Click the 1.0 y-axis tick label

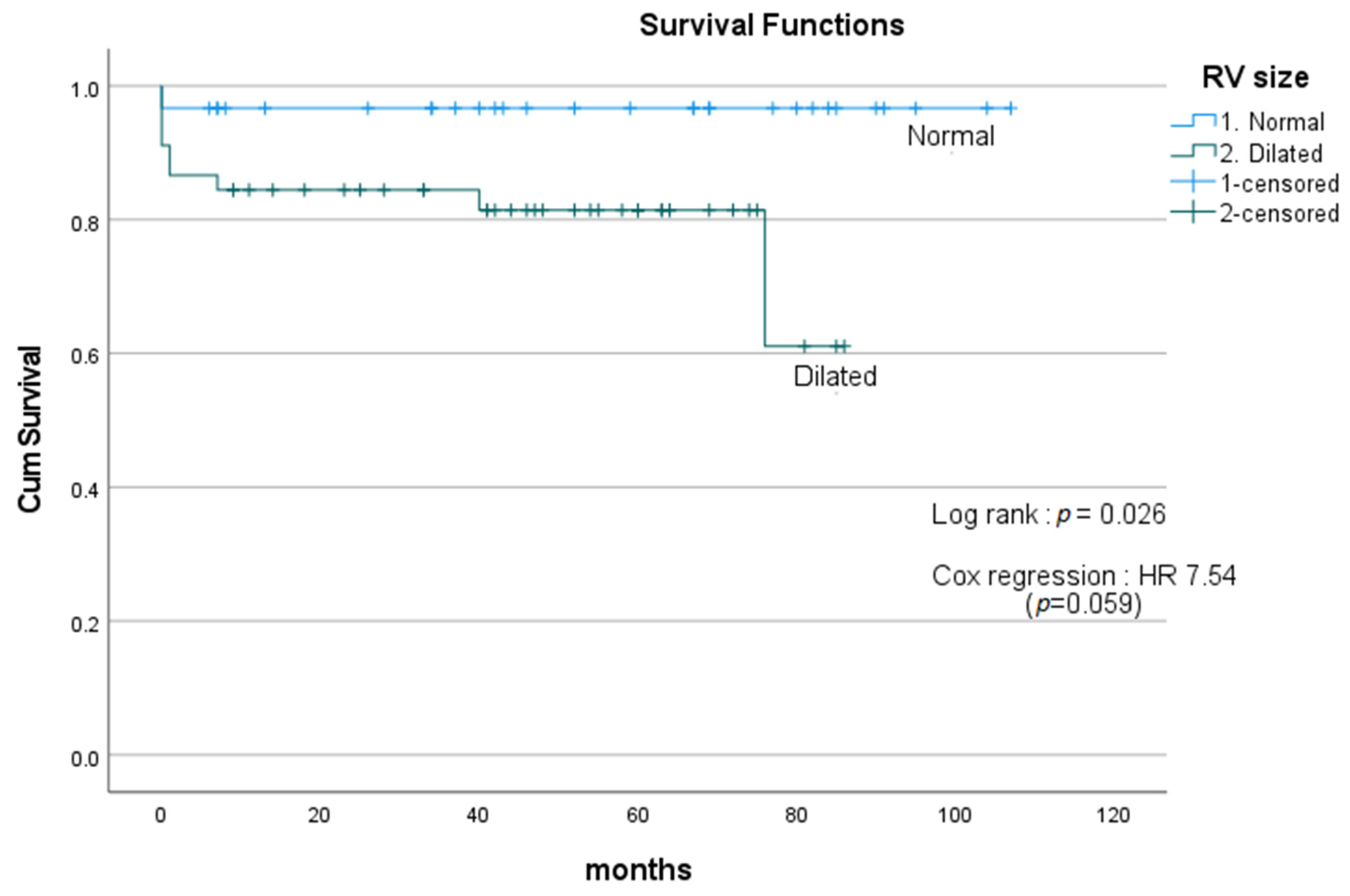pos(85,89)
